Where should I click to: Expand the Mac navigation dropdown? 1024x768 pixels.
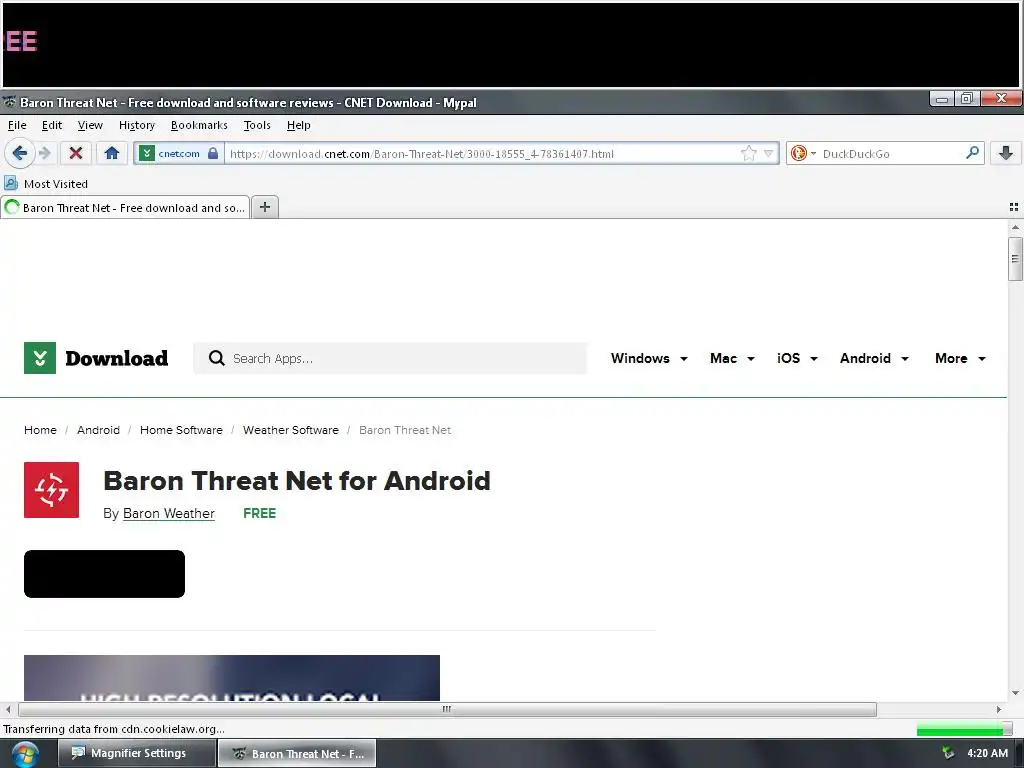[732, 358]
